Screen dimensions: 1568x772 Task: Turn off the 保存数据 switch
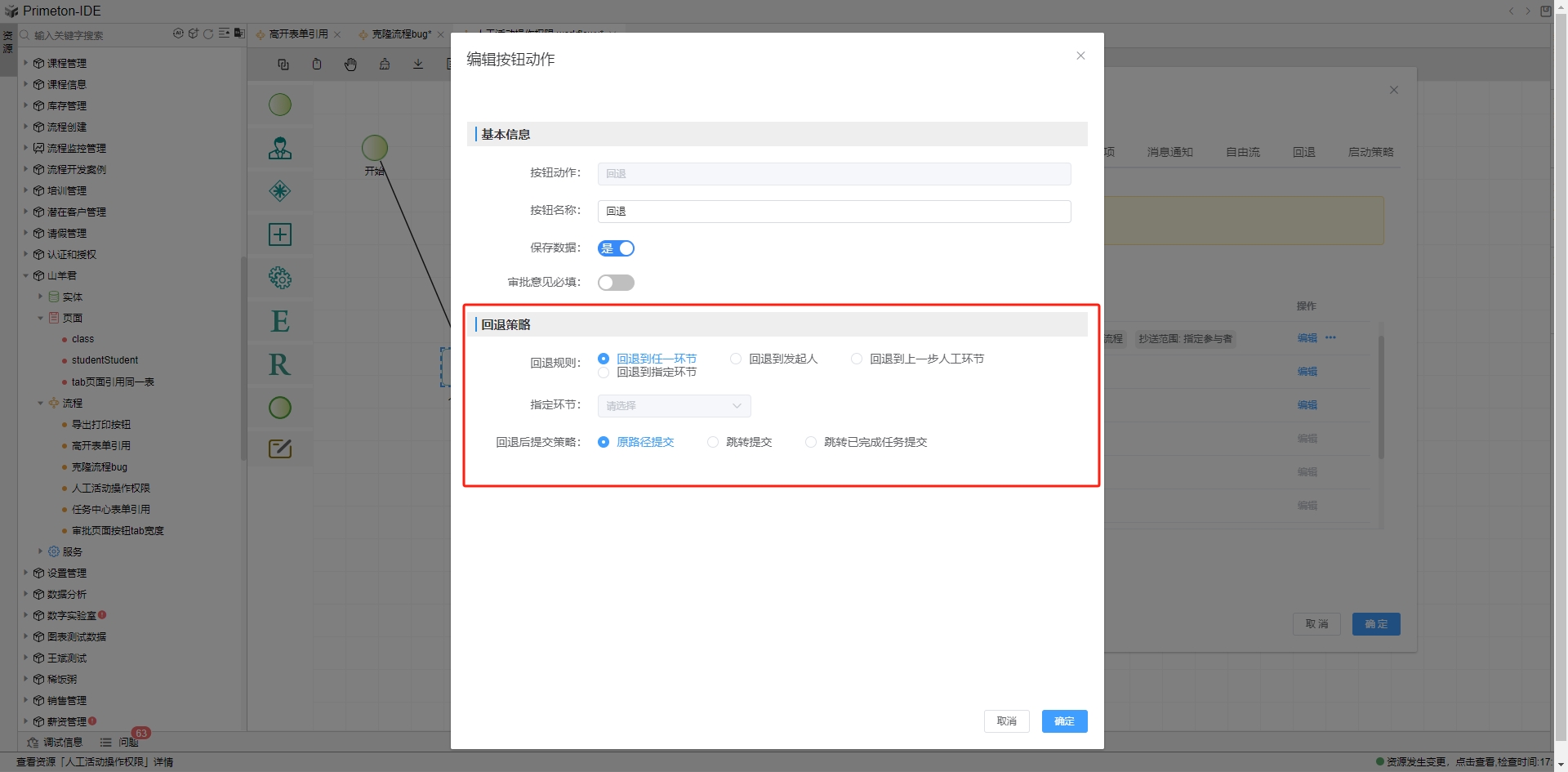click(616, 248)
